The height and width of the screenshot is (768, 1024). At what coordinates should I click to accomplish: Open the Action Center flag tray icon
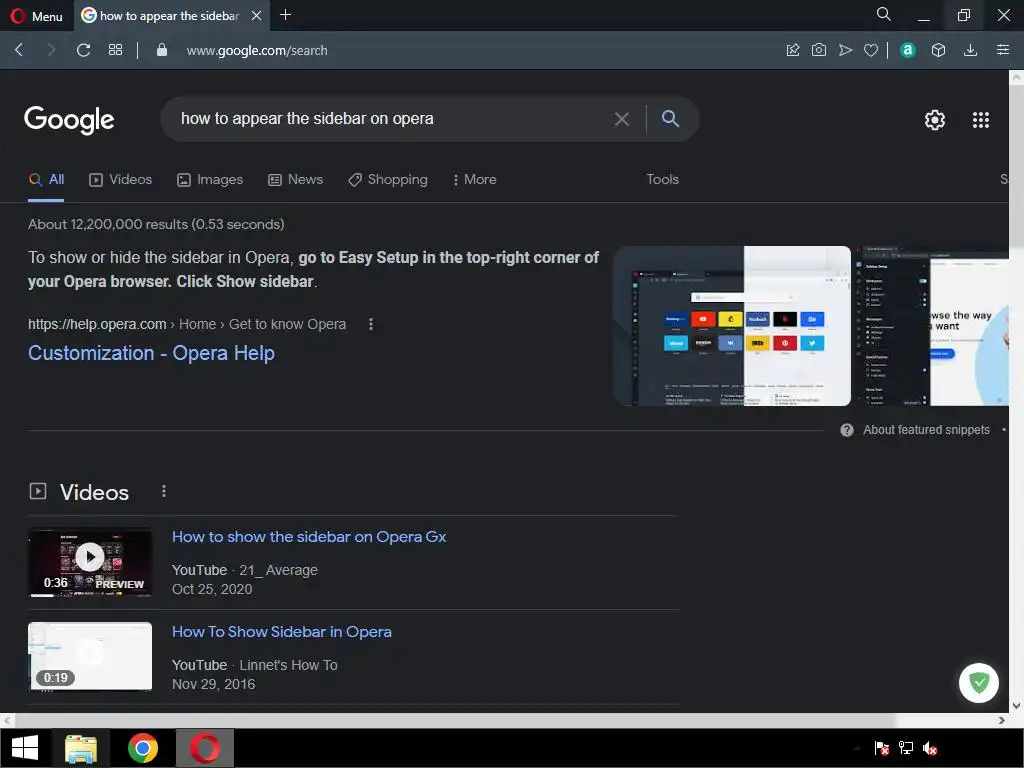tap(882, 748)
